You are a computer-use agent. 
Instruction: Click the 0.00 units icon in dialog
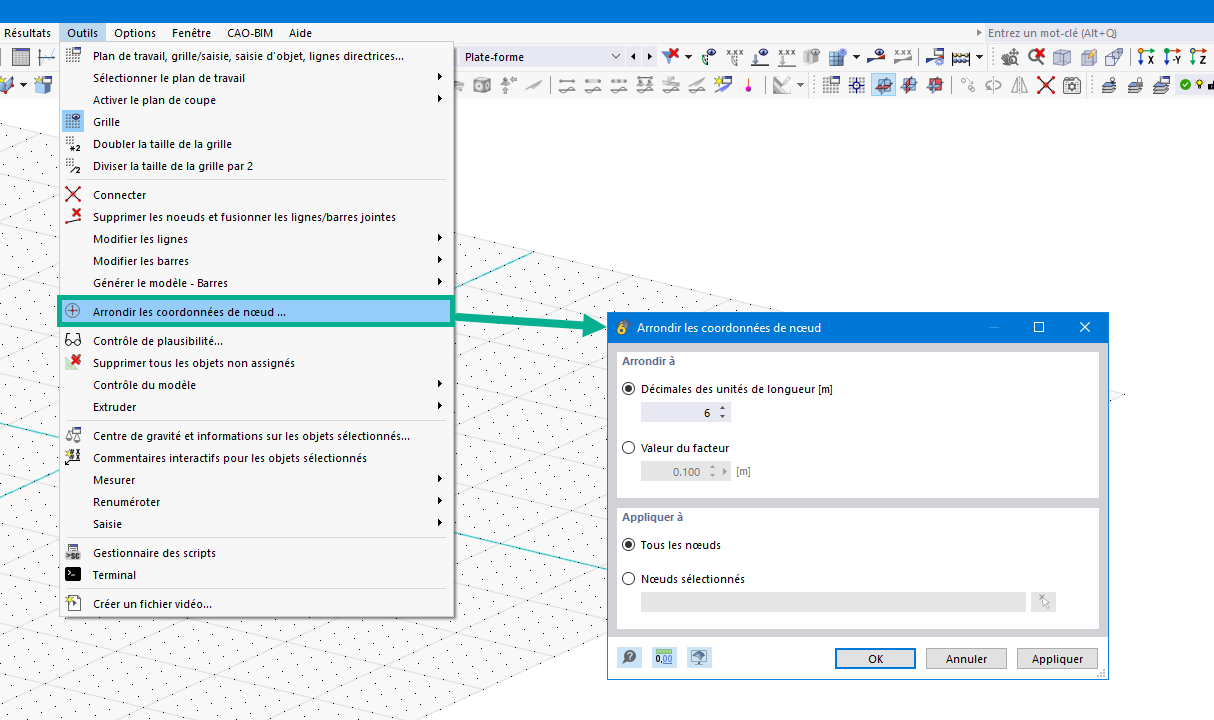(664, 657)
